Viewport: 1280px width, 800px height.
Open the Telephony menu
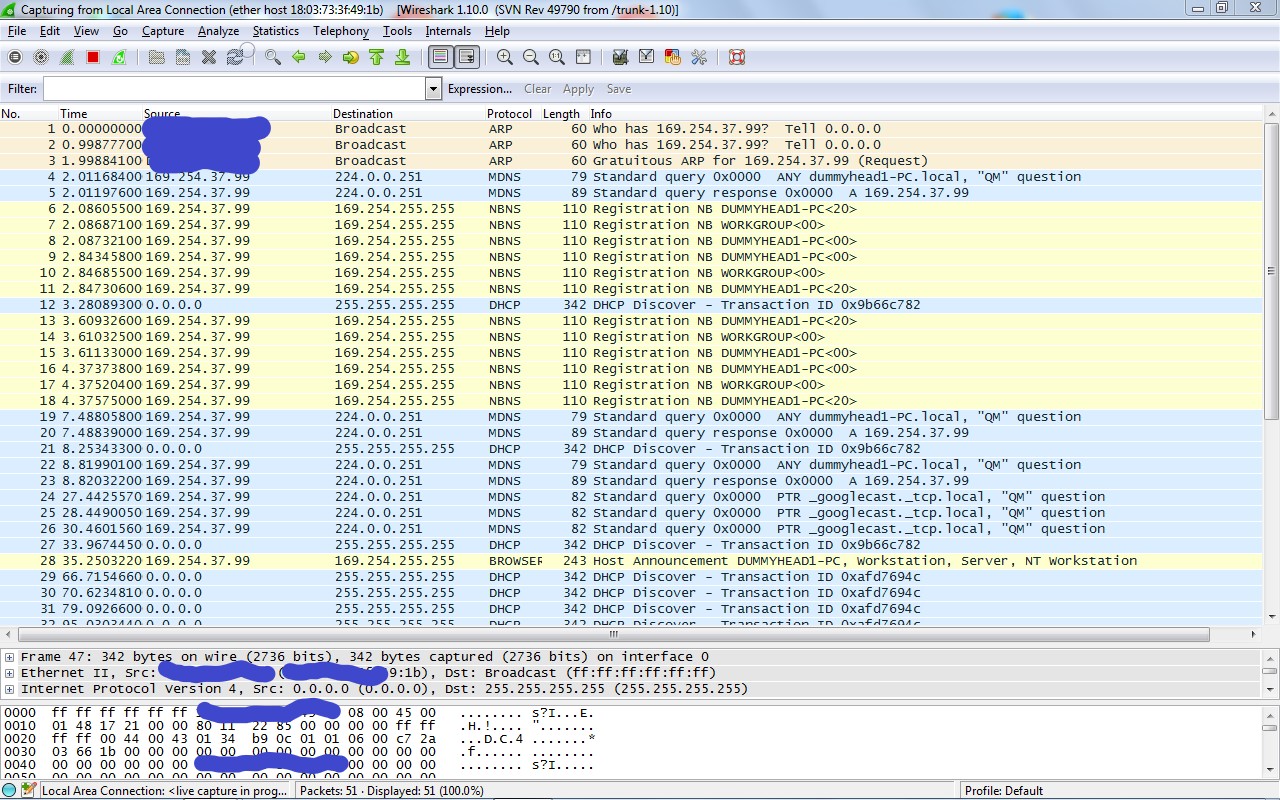pyautogui.click(x=340, y=31)
